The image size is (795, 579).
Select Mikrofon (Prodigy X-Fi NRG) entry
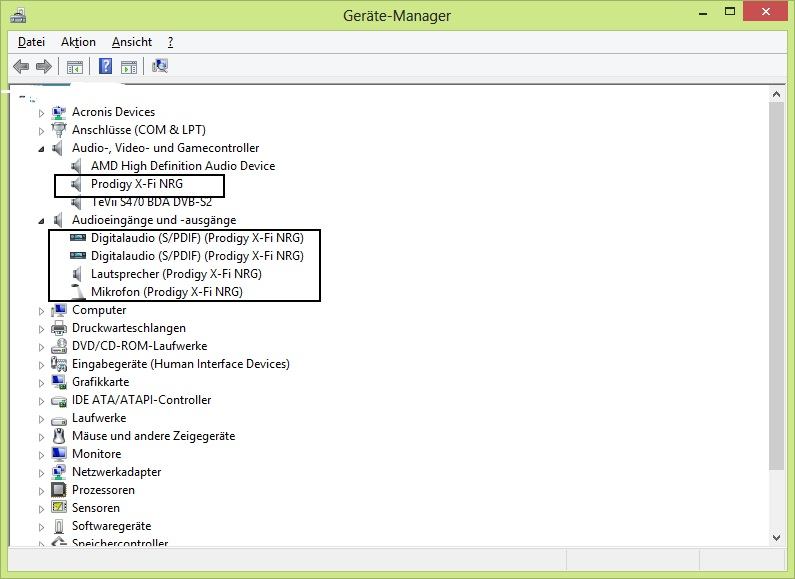pyautogui.click(x=167, y=292)
